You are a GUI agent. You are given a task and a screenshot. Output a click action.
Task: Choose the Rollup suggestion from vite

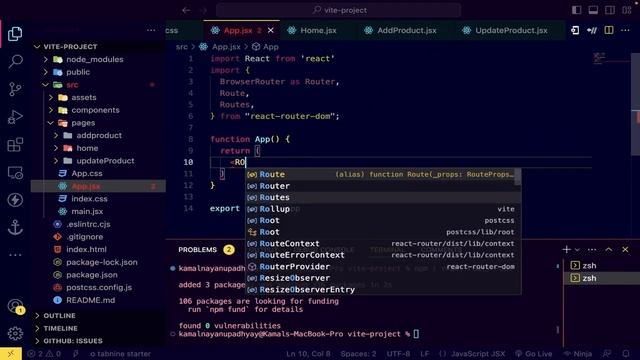click(383, 209)
